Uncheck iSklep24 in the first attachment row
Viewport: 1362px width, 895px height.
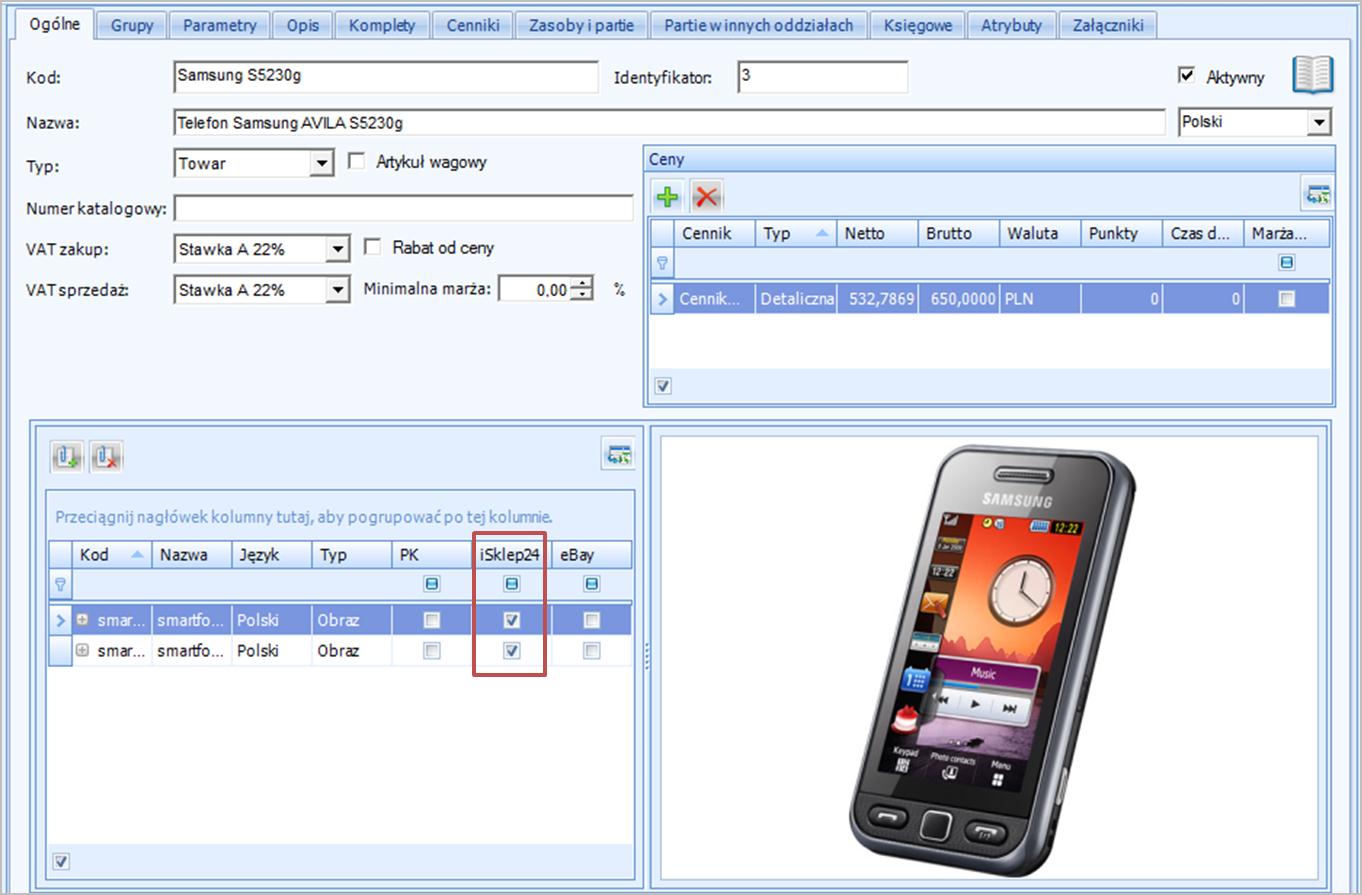point(511,620)
